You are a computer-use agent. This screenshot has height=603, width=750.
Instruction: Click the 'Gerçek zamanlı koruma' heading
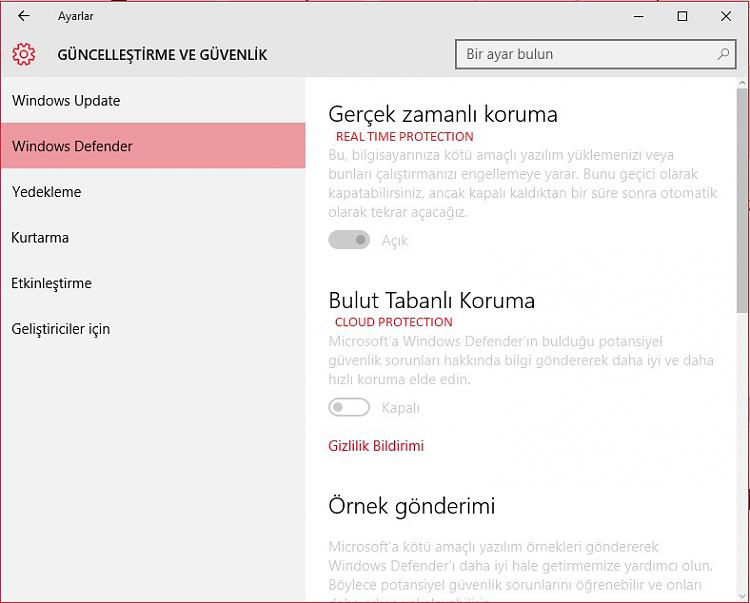point(443,114)
